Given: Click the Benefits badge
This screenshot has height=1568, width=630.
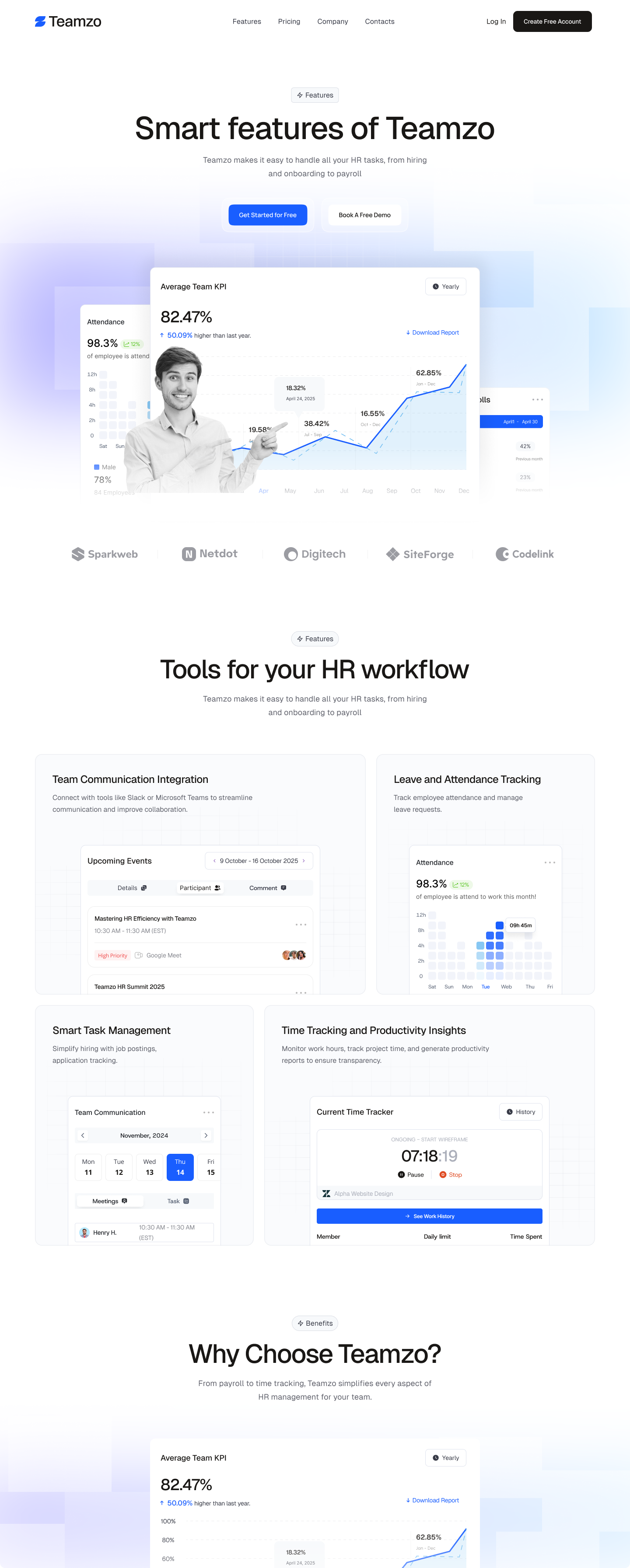Looking at the screenshot, I should (315, 1324).
